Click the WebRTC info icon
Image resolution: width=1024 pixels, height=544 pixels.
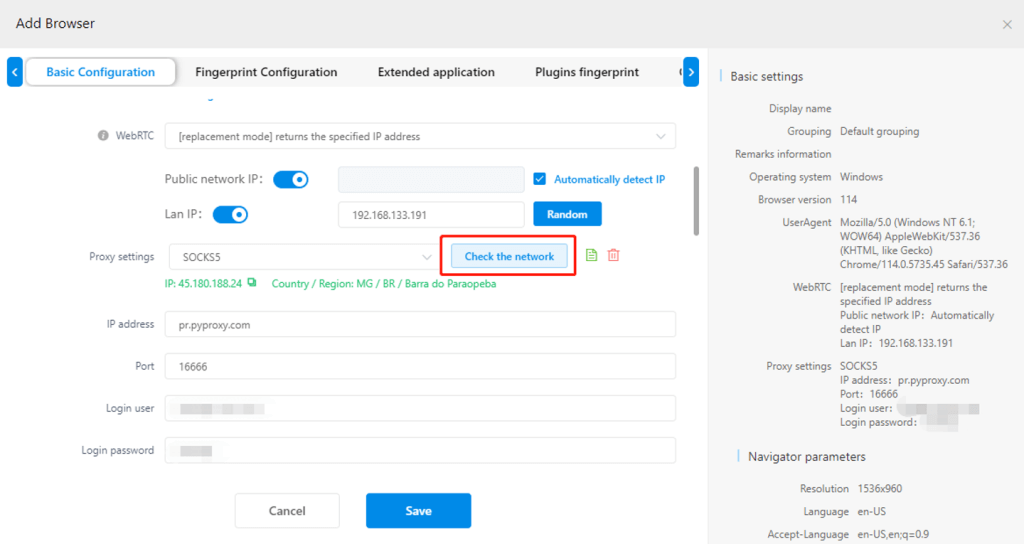103,136
